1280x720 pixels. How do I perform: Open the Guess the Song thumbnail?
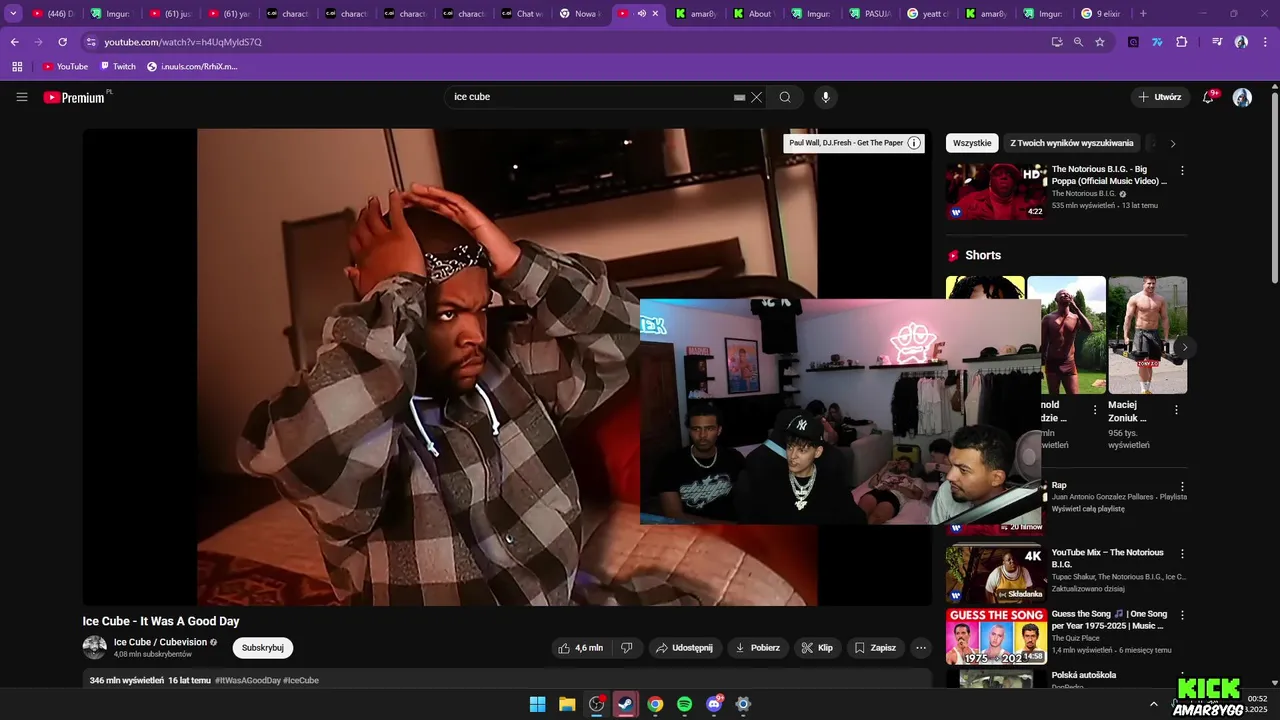996,636
